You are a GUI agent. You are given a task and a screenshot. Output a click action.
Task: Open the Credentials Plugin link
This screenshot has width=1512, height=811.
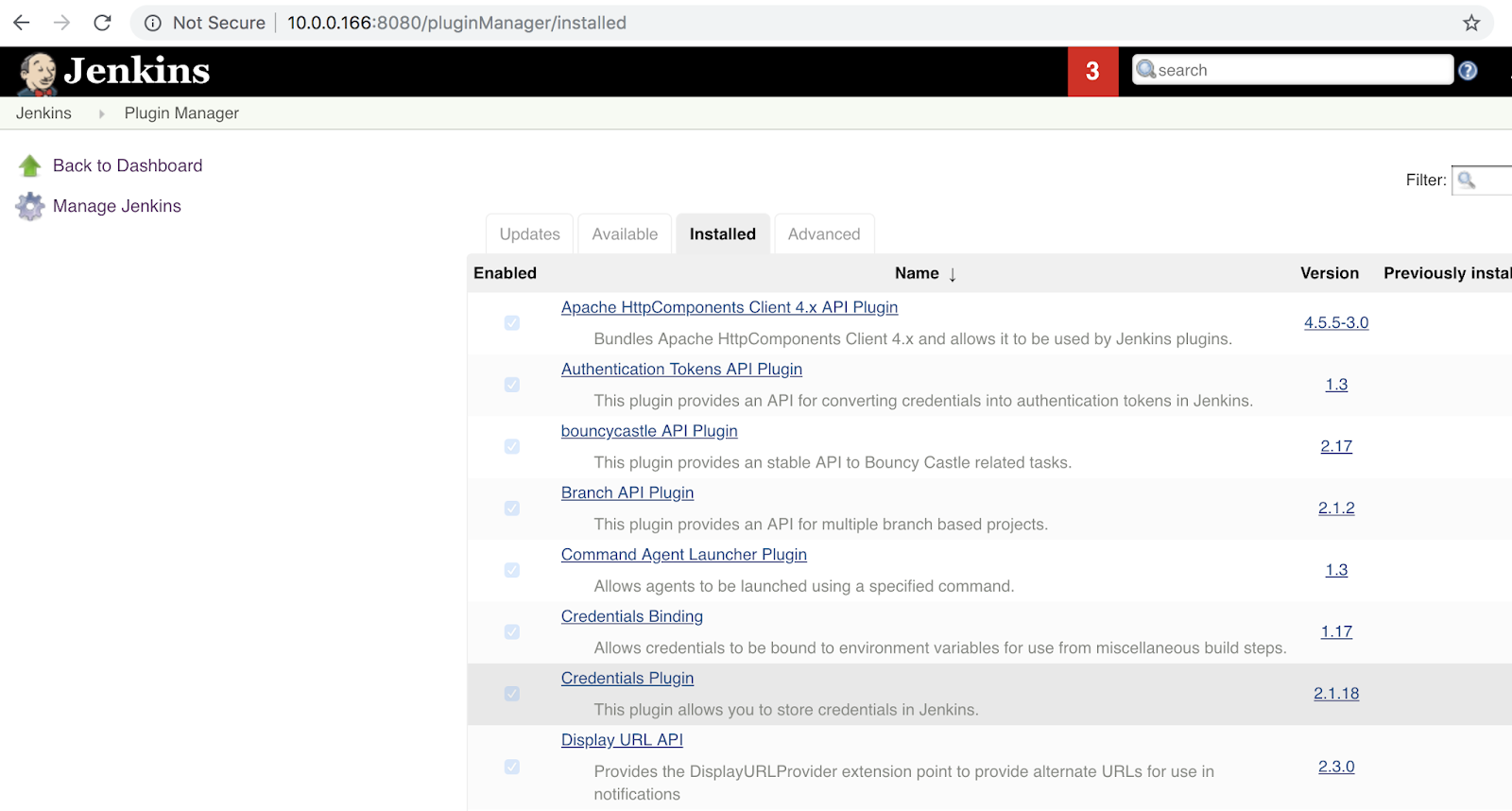pos(627,678)
